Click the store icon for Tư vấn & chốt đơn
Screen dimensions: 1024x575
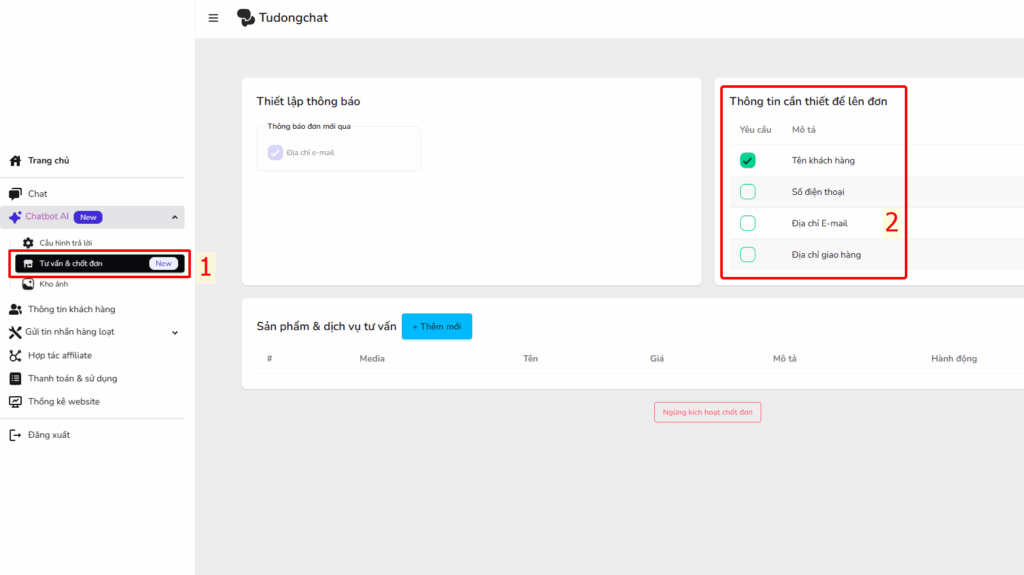point(28,263)
